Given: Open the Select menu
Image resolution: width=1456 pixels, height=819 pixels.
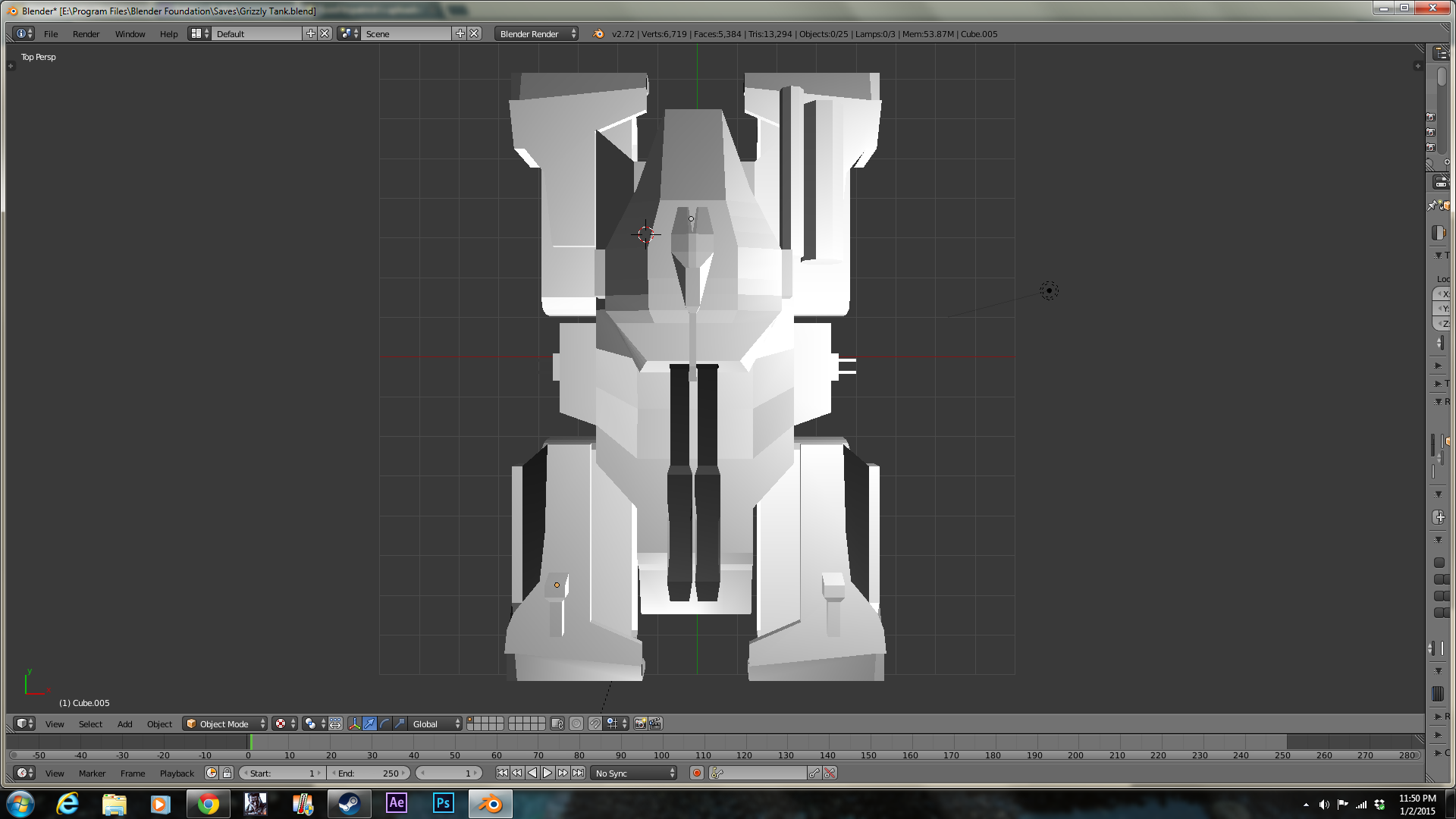Looking at the screenshot, I should click(90, 724).
